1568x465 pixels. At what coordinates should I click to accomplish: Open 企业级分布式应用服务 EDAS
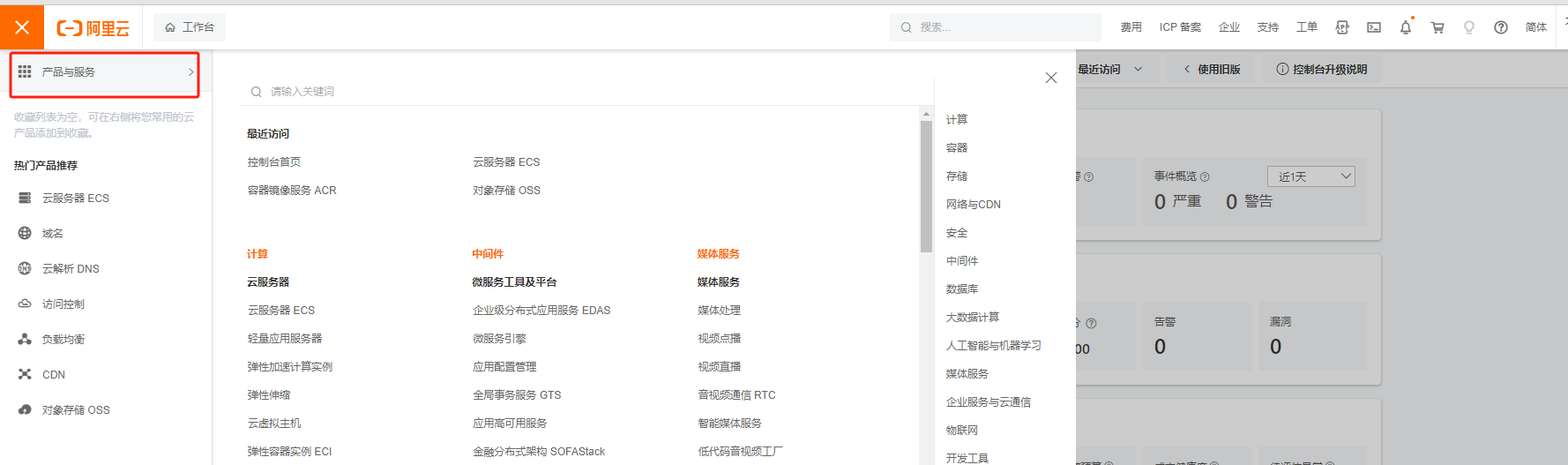(x=541, y=310)
